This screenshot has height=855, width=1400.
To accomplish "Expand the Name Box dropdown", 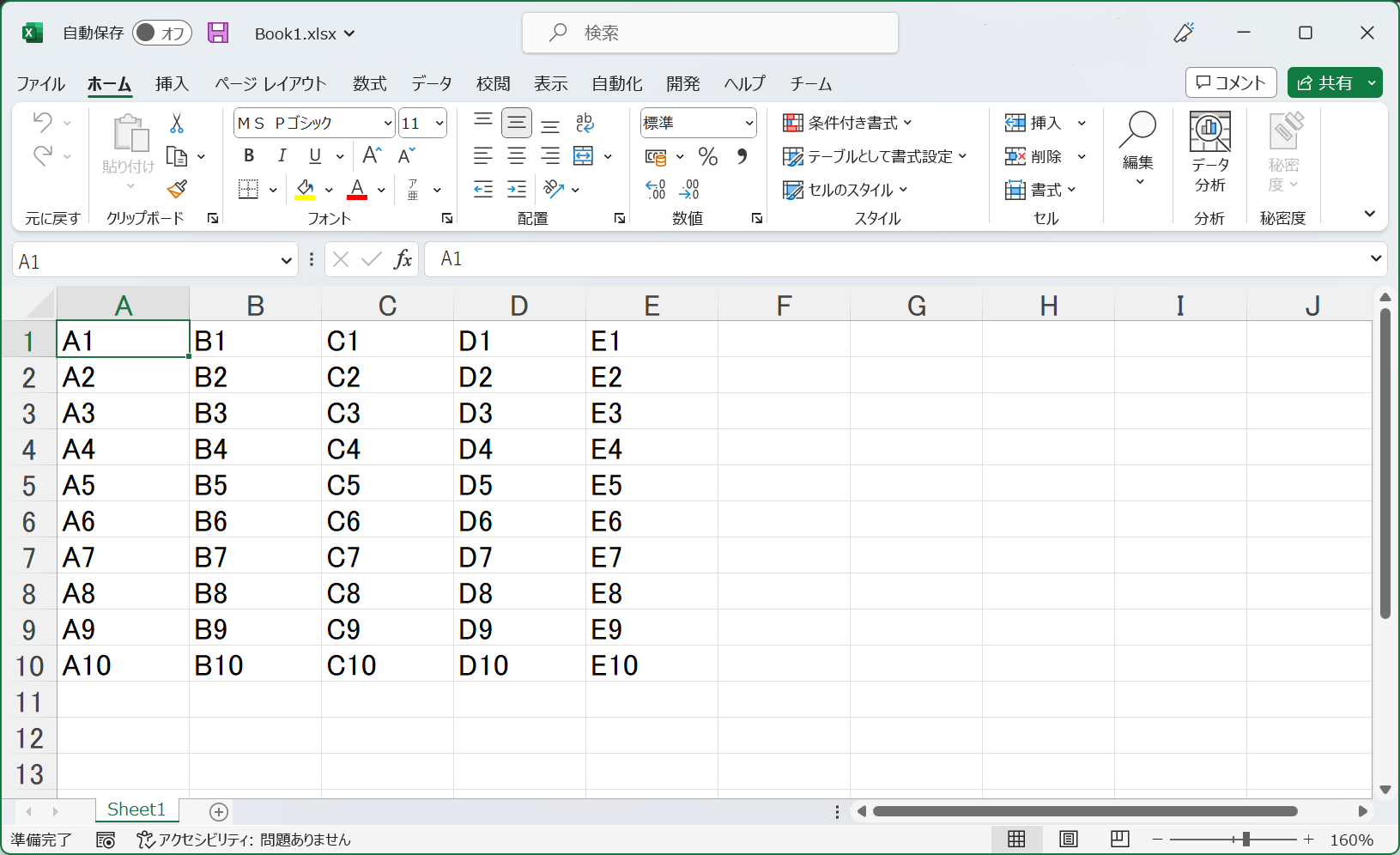I will tap(287, 261).
